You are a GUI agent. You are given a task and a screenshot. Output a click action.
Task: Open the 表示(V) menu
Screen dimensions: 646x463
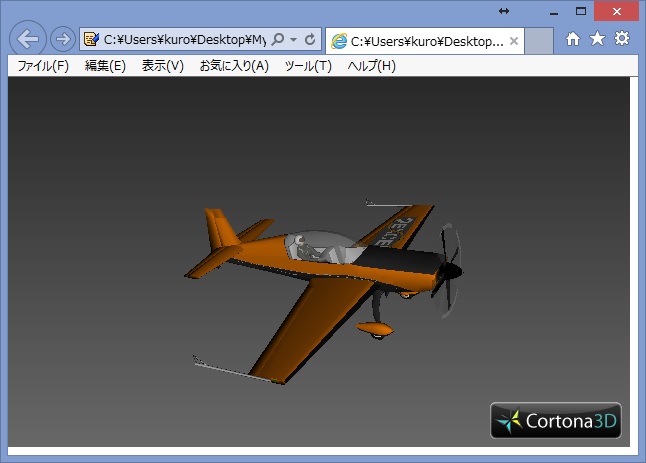click(x=163, y=66)
